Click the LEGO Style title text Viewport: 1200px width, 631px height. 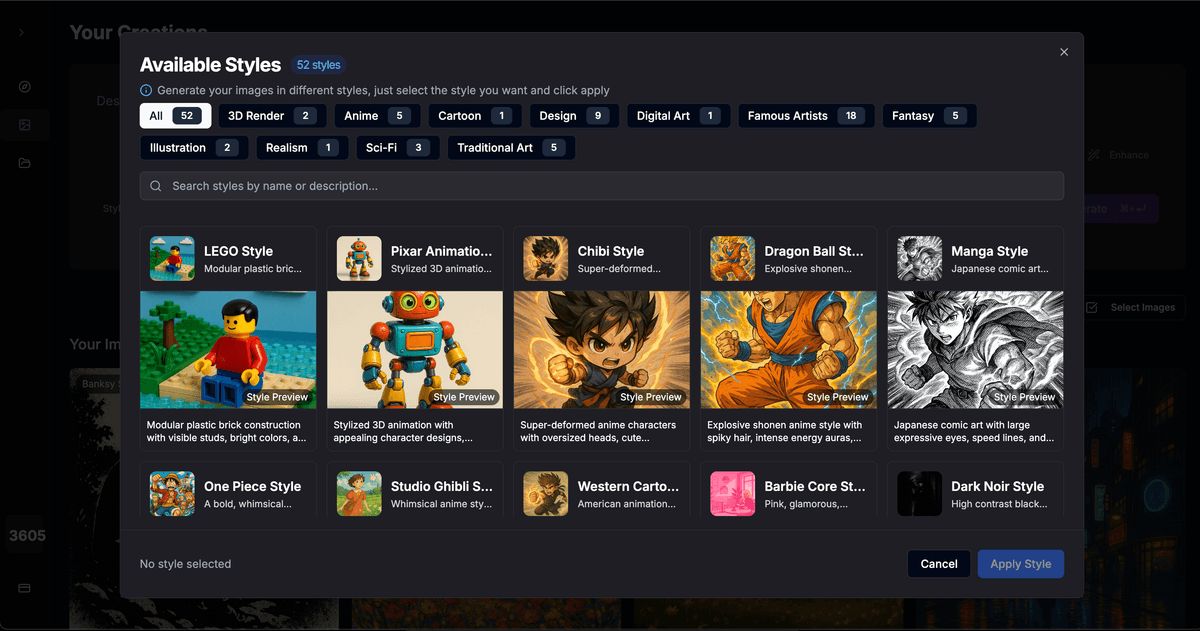pyautogui.click(x=238, y=251)
